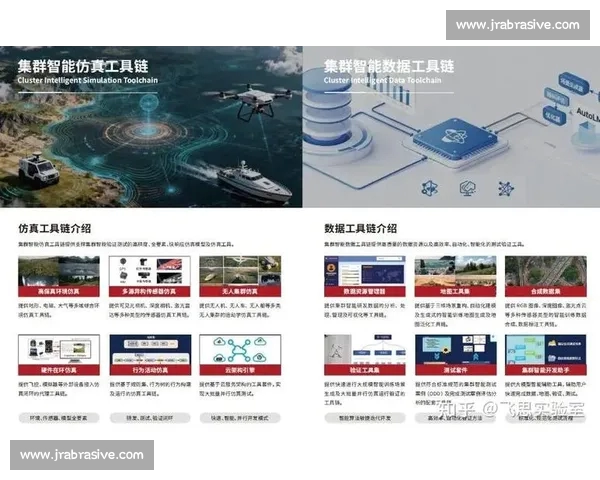Image resolution: width=600 pixels, height=480 pixels.
Task: Click the 'Cluster Intelligent Data Toolchain' subtitle
Action: pos(383,80)
